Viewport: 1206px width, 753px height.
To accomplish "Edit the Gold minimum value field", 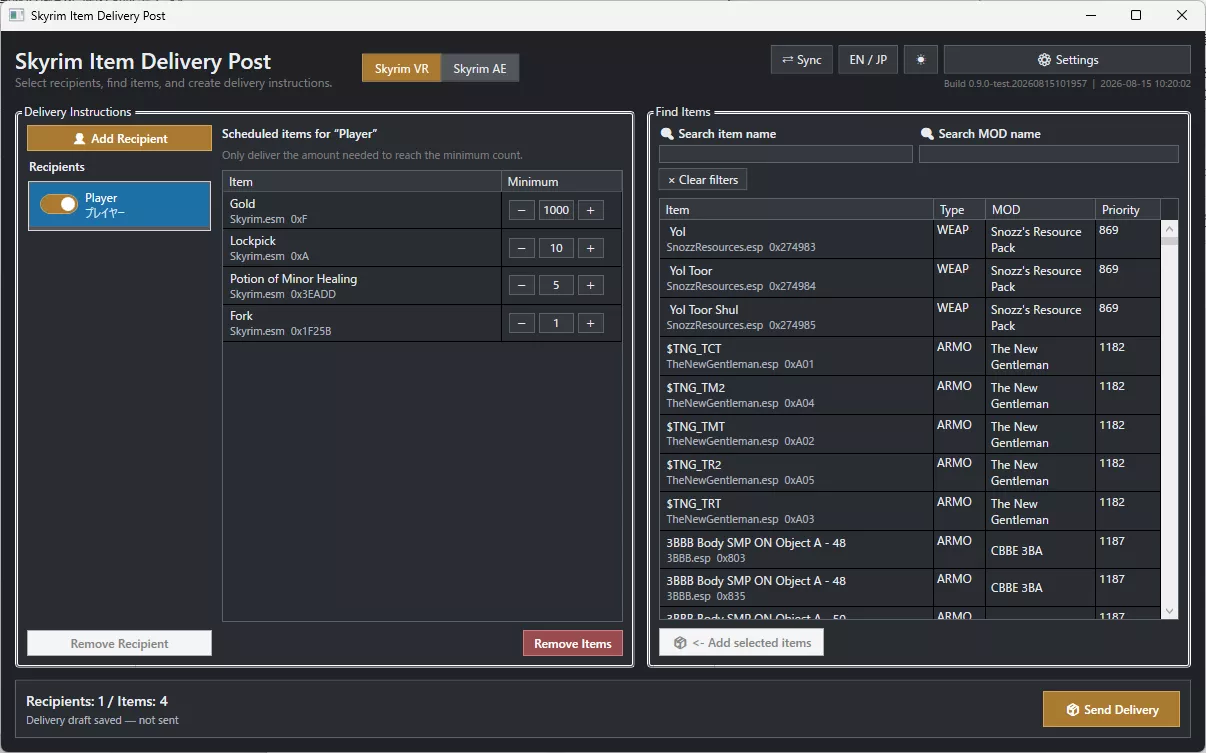I will (556, 210).
